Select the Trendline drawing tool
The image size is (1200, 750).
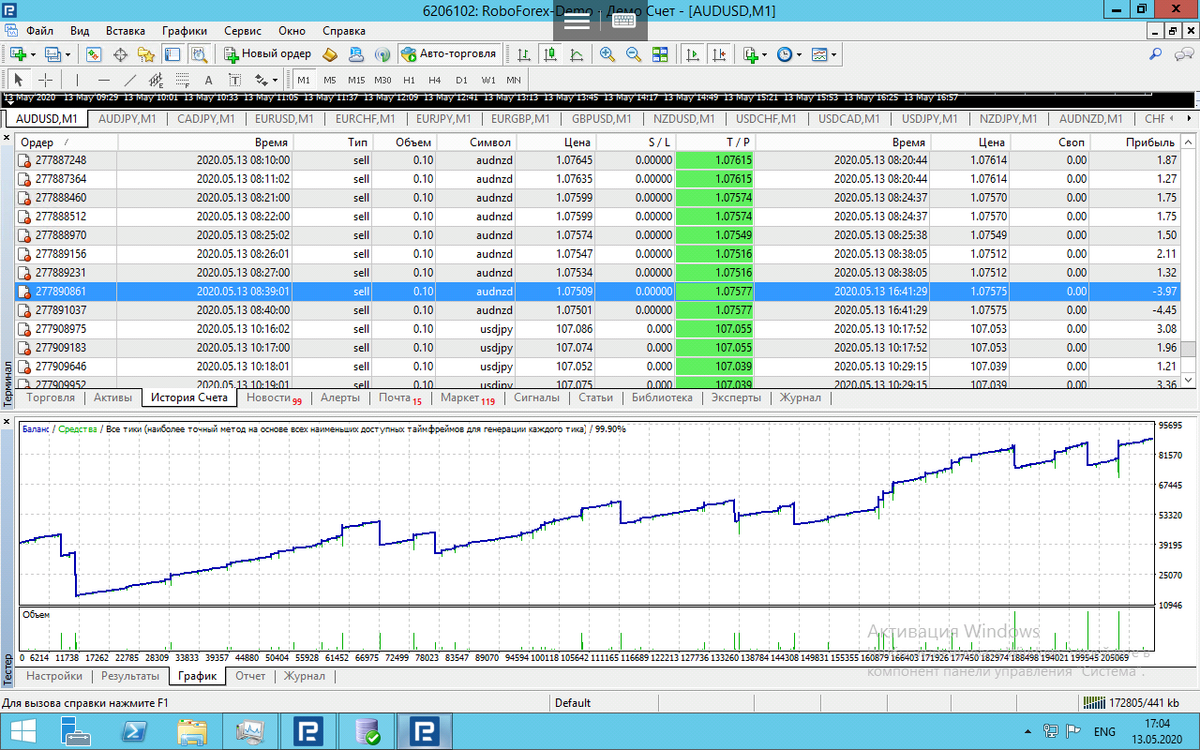tap(130, 80)
